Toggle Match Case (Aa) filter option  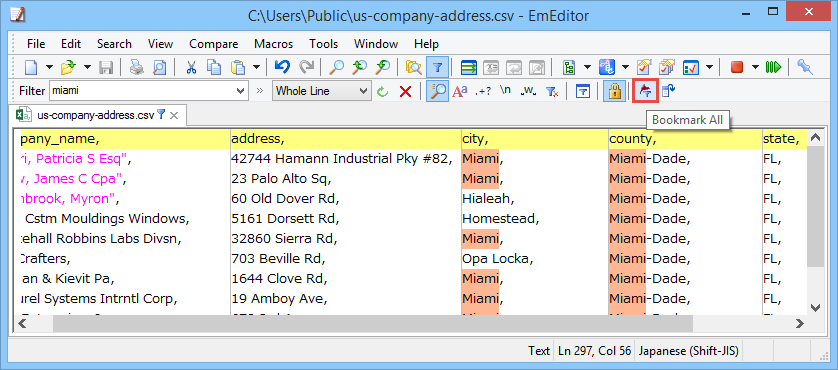pyautogui.click(x=460, y=91)
